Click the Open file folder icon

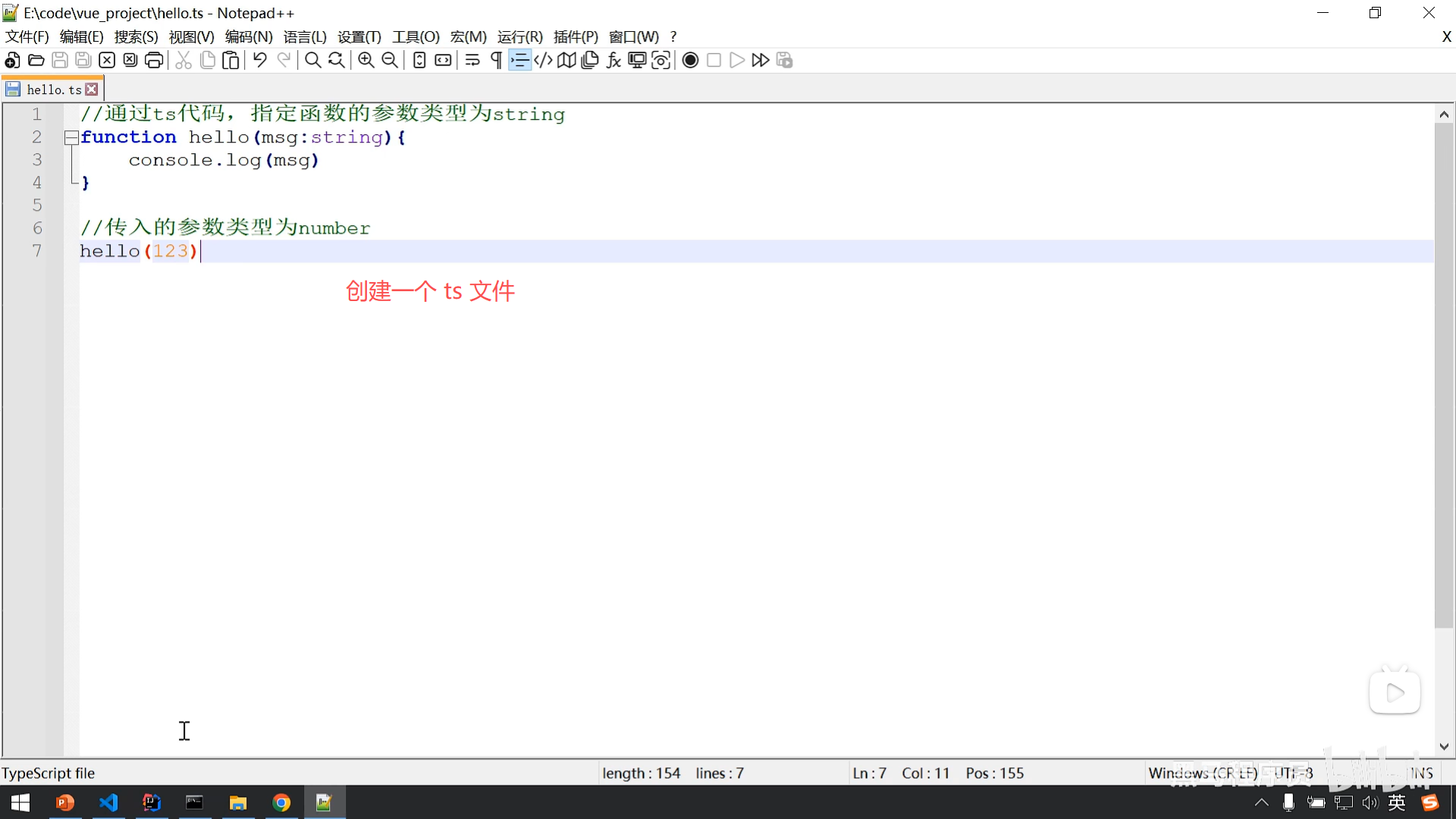click(36, 61)
